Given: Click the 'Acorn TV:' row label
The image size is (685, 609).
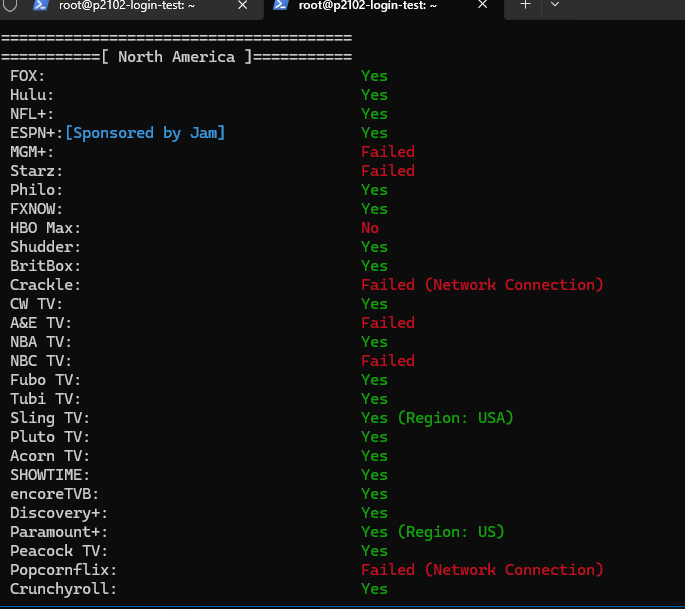Looking at the screenshot, I should pos(50,456).
